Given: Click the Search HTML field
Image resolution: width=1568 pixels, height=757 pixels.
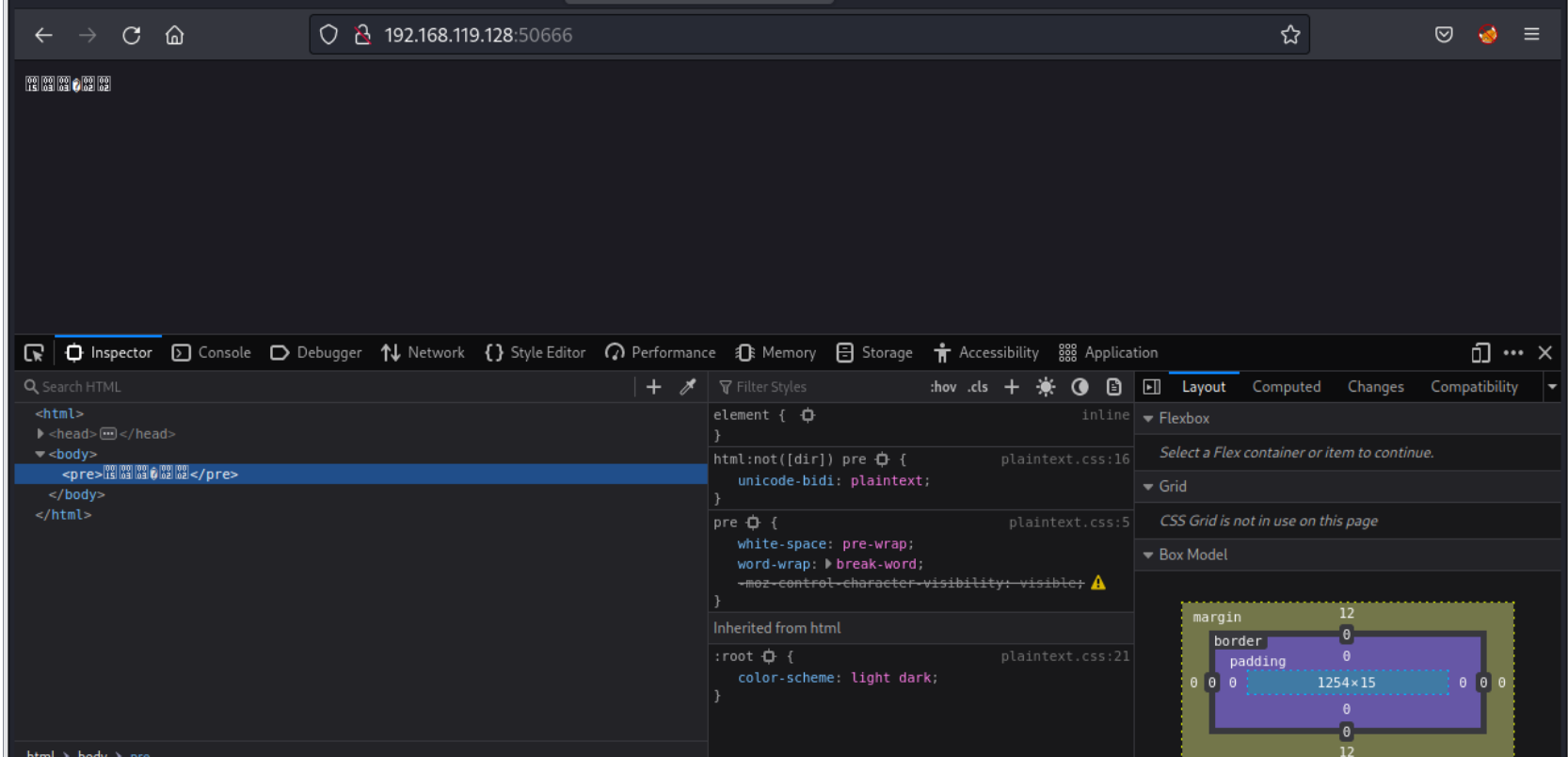Looking at the screenshot, I should coord(329,387).
